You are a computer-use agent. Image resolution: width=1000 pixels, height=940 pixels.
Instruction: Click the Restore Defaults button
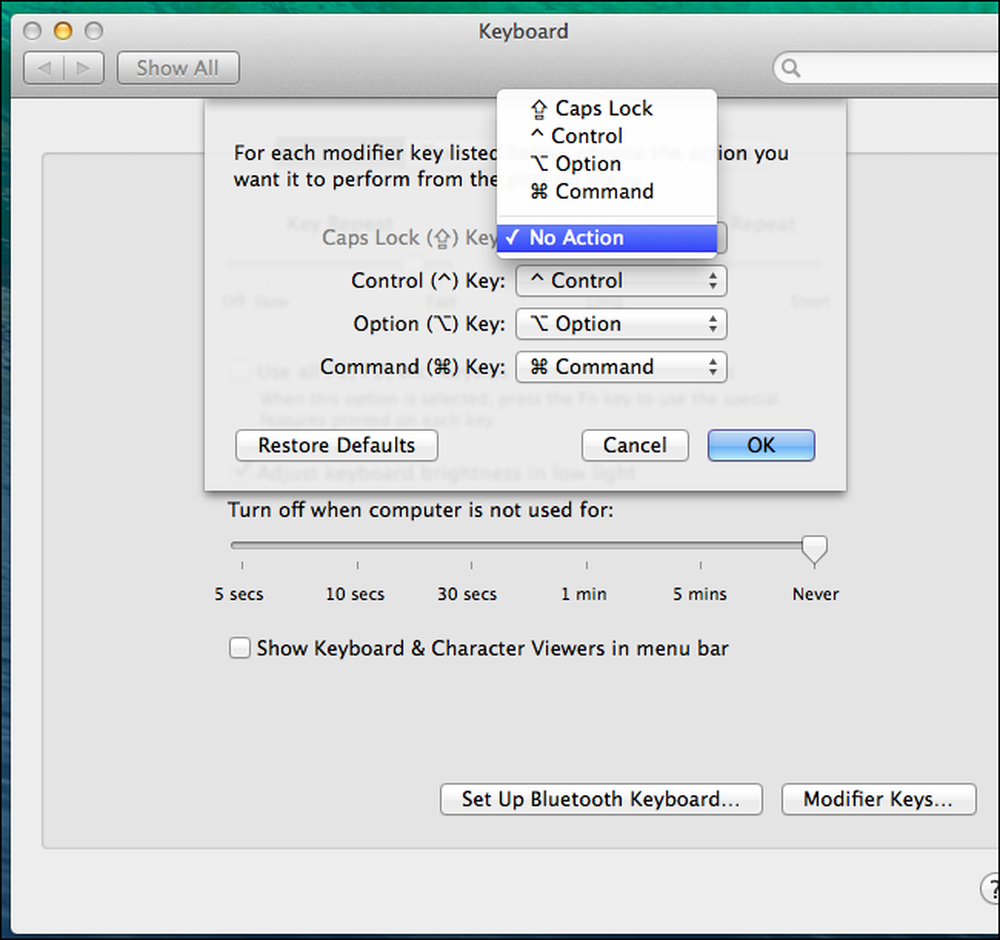(x=336, y=445)
